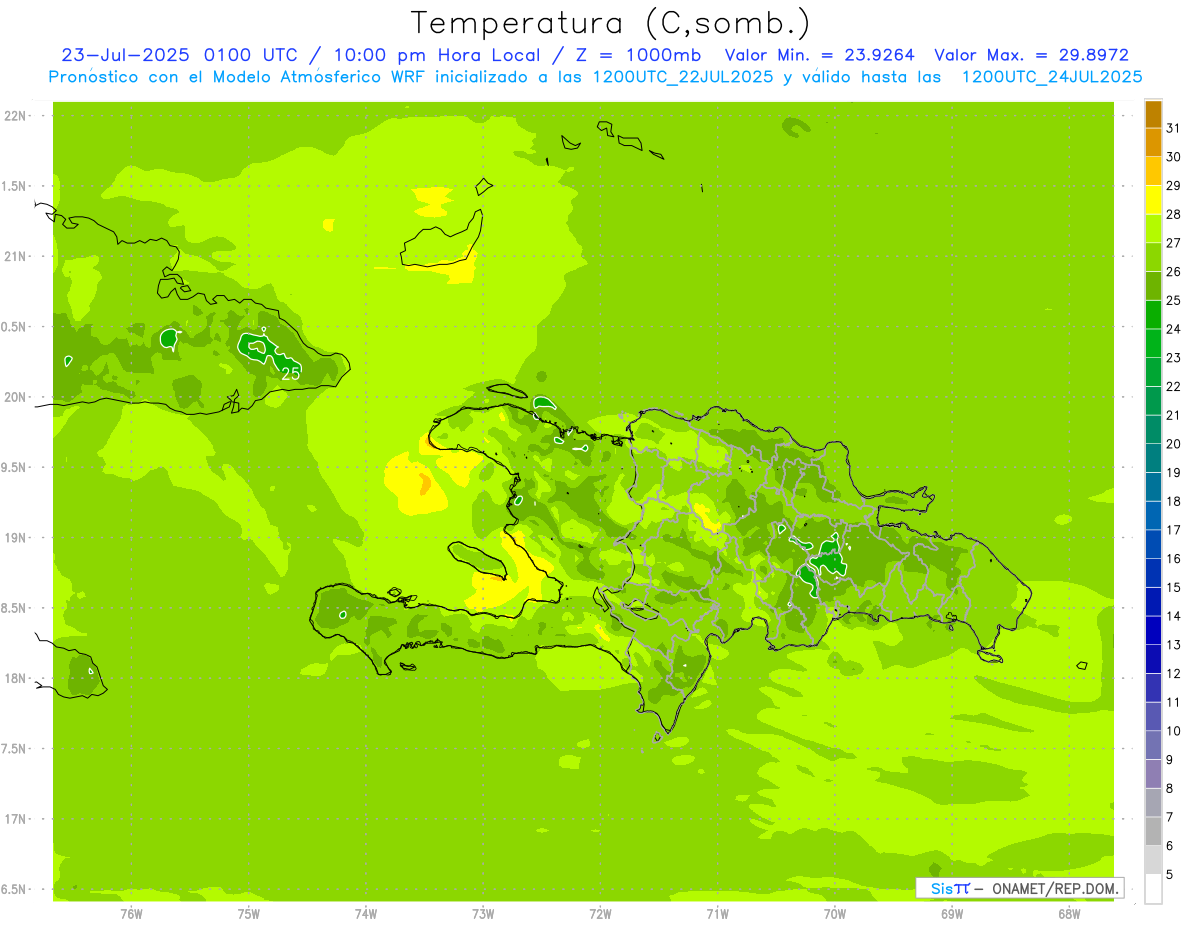Click the '22N' latitude axis label
Viewport: 1200px width, 927px height.
pos(15,115)
